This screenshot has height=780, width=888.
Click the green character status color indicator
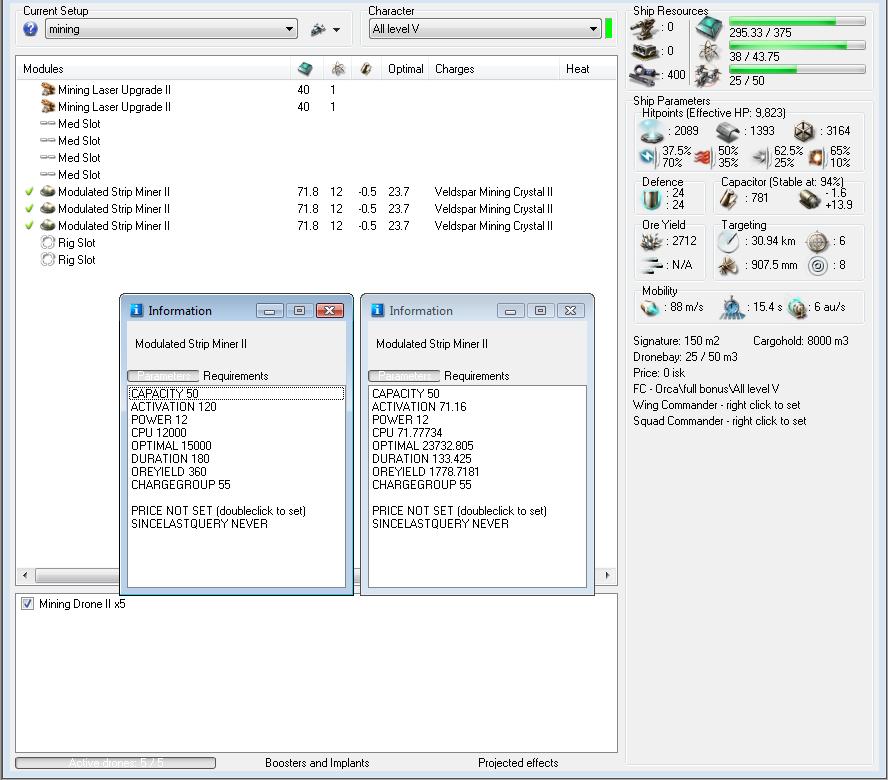609,28
